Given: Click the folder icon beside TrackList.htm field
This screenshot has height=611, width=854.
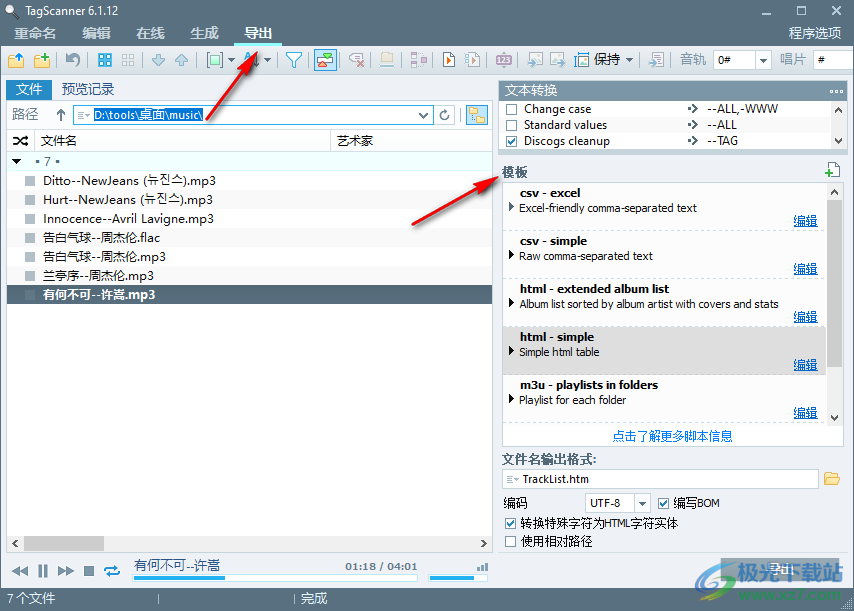Looking at the screenshot, I should 833,479.
